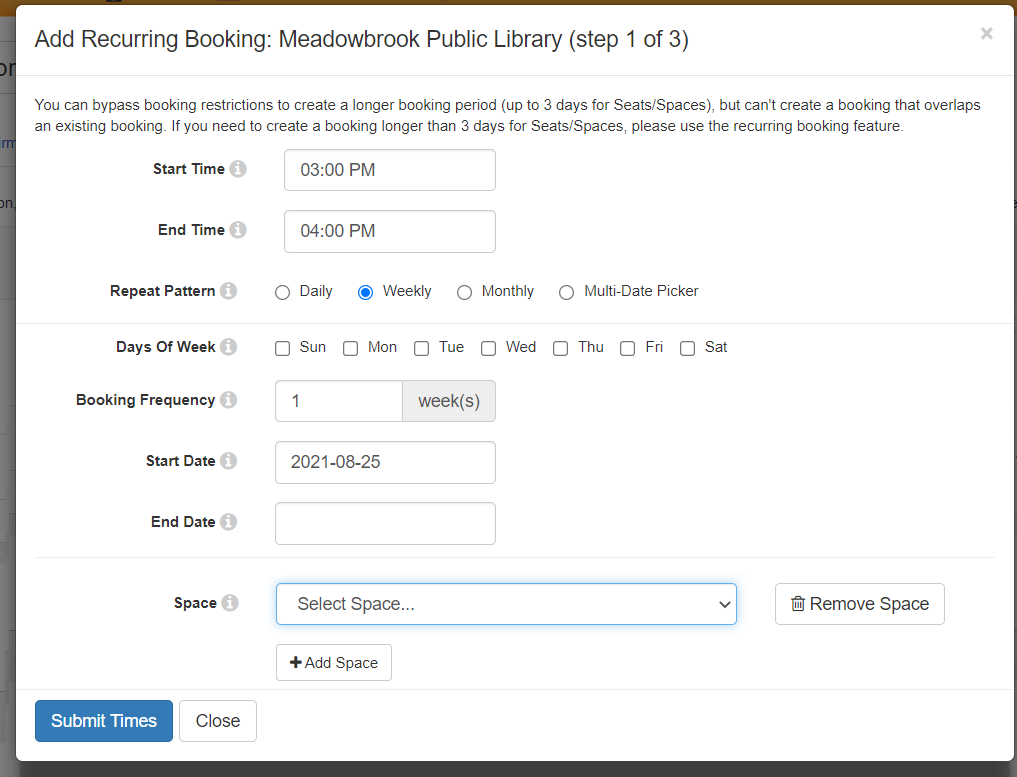Tick the Tue checkbox

point(422,348)
